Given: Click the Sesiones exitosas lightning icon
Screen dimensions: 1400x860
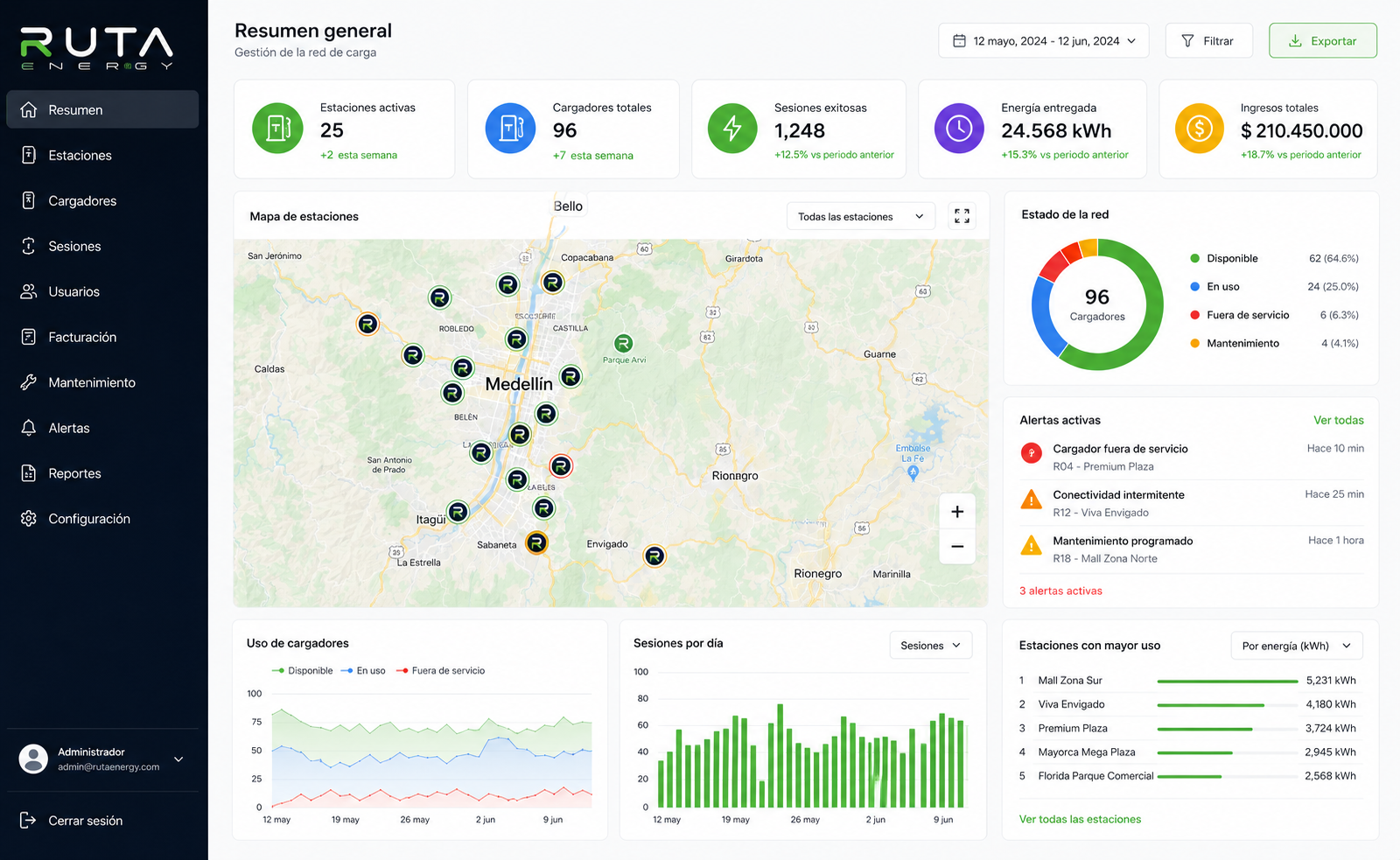Looking at the screenshot, I should coord(732,129).
